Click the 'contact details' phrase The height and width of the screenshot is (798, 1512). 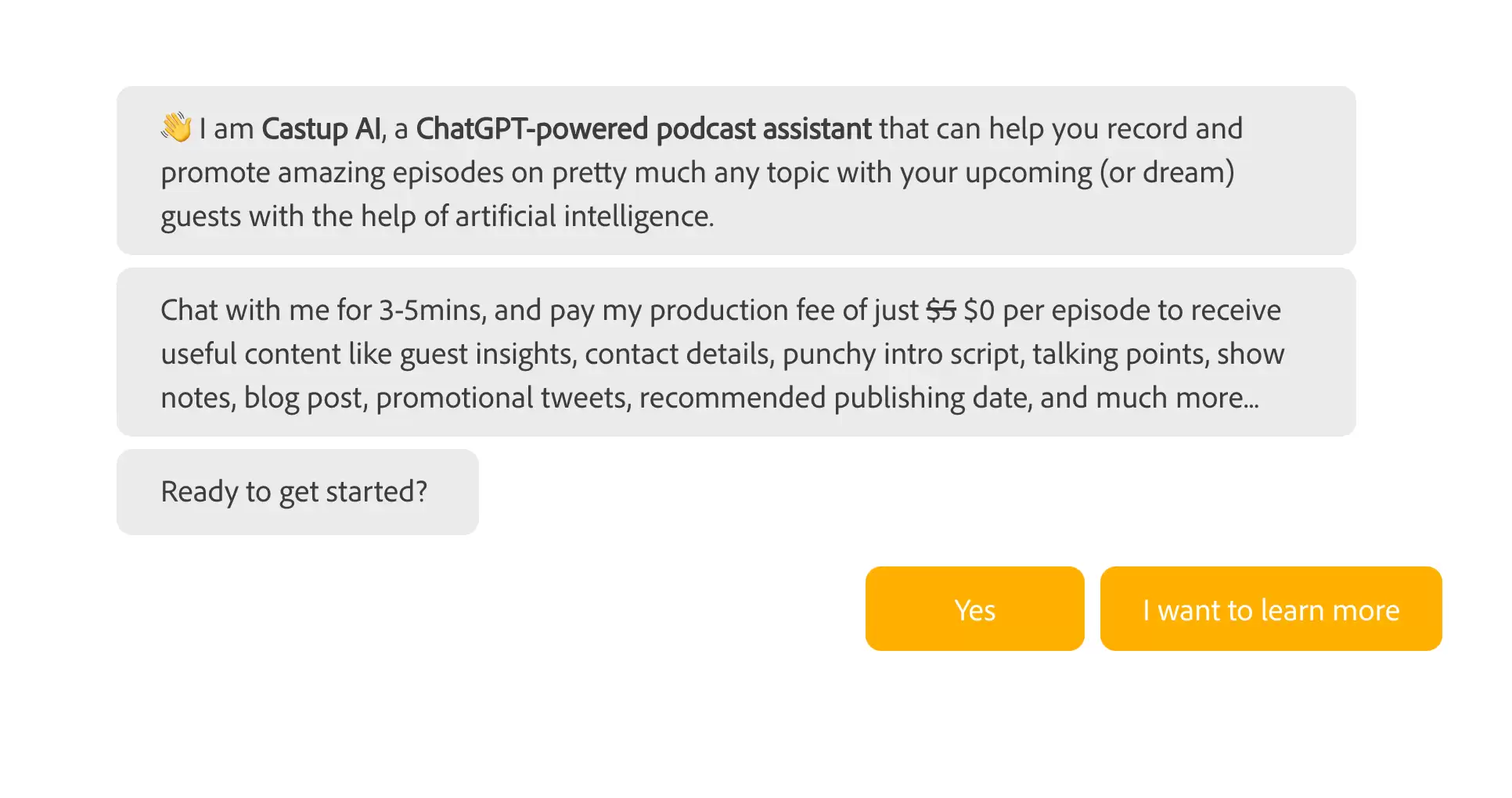[x=679, y=354]
